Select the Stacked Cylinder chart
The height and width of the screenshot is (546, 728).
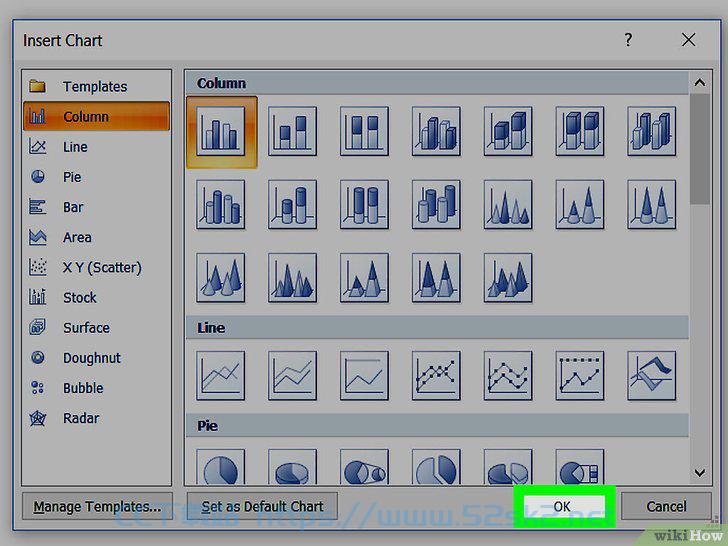(x=292, y=205)
